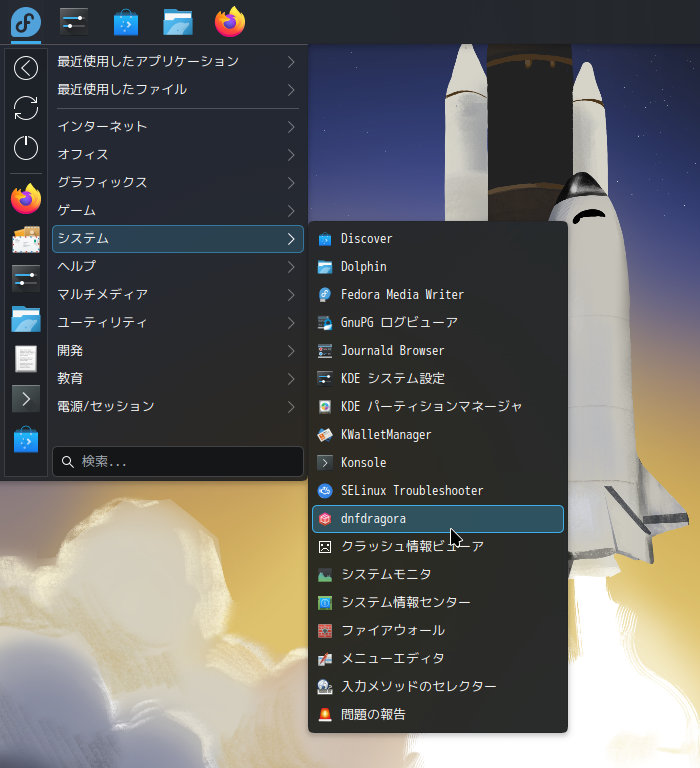Open System Settings from the top panel
The height and width of the screenshot is (768, 700).
click(x=73, y=22)
